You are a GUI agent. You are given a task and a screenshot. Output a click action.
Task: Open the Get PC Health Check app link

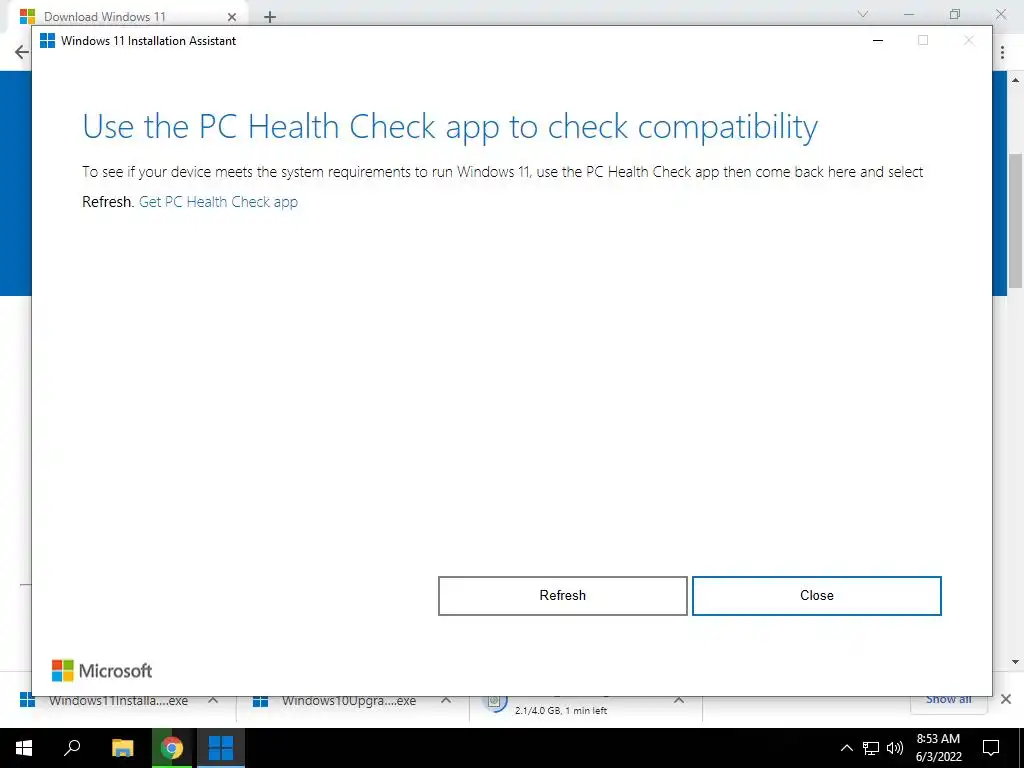[x=218, y=202]
